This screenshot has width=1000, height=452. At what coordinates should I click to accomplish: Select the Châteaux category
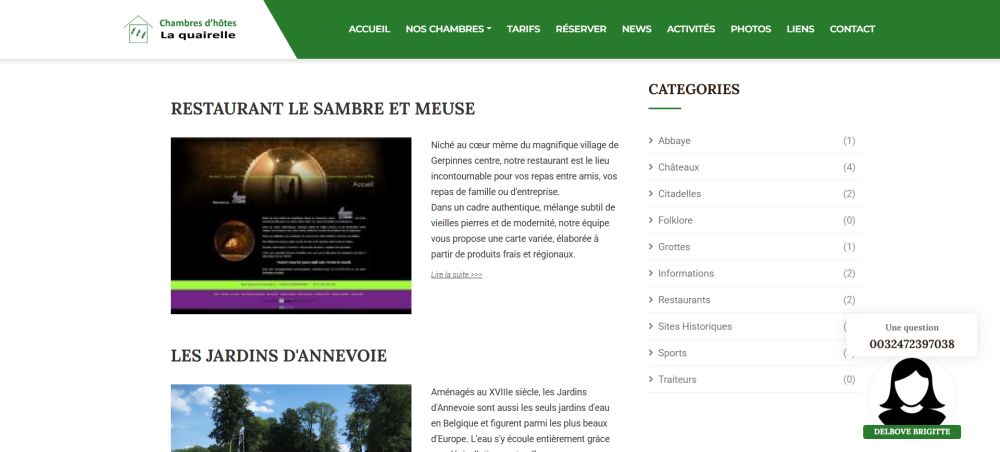pos(678,167)
